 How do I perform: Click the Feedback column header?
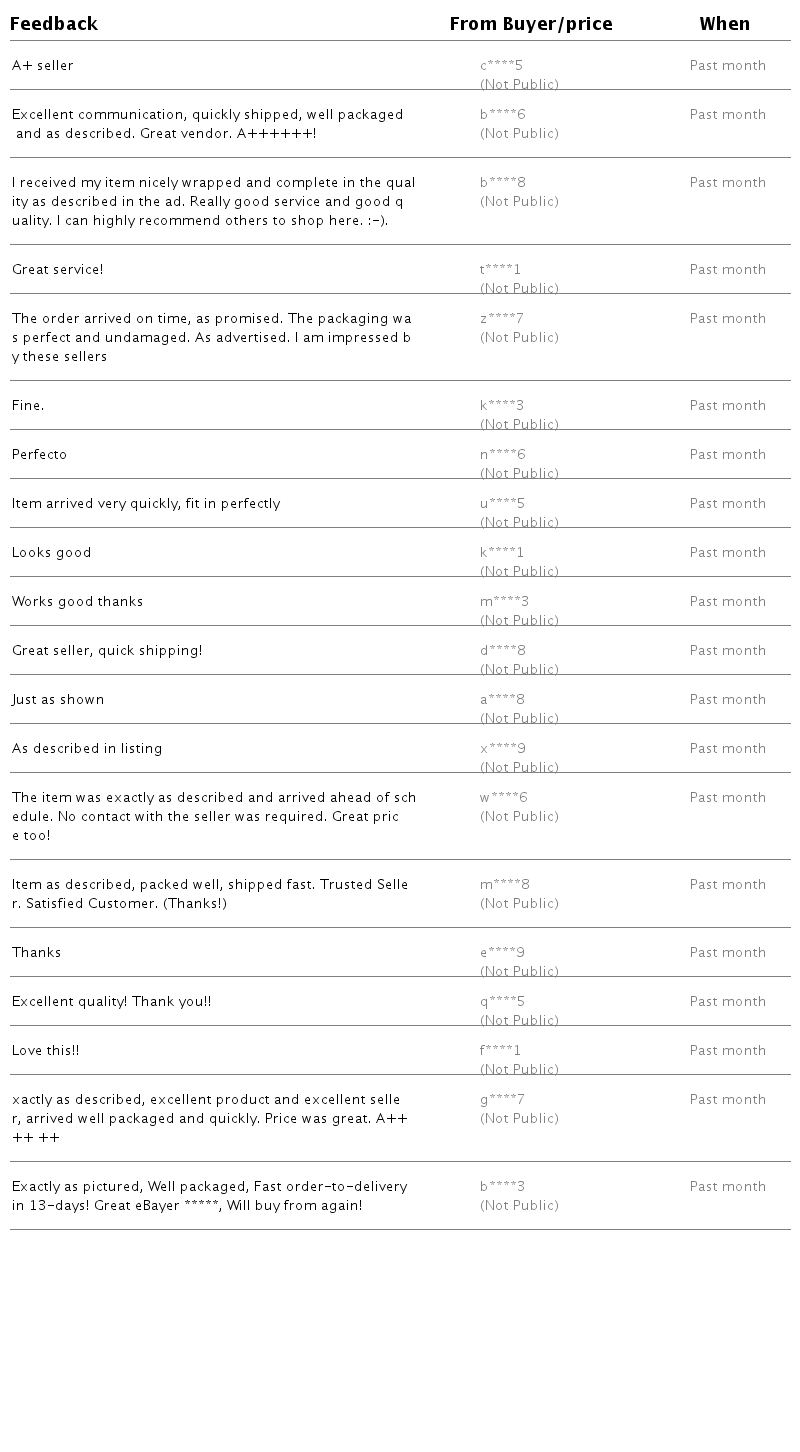pos(54,24)
